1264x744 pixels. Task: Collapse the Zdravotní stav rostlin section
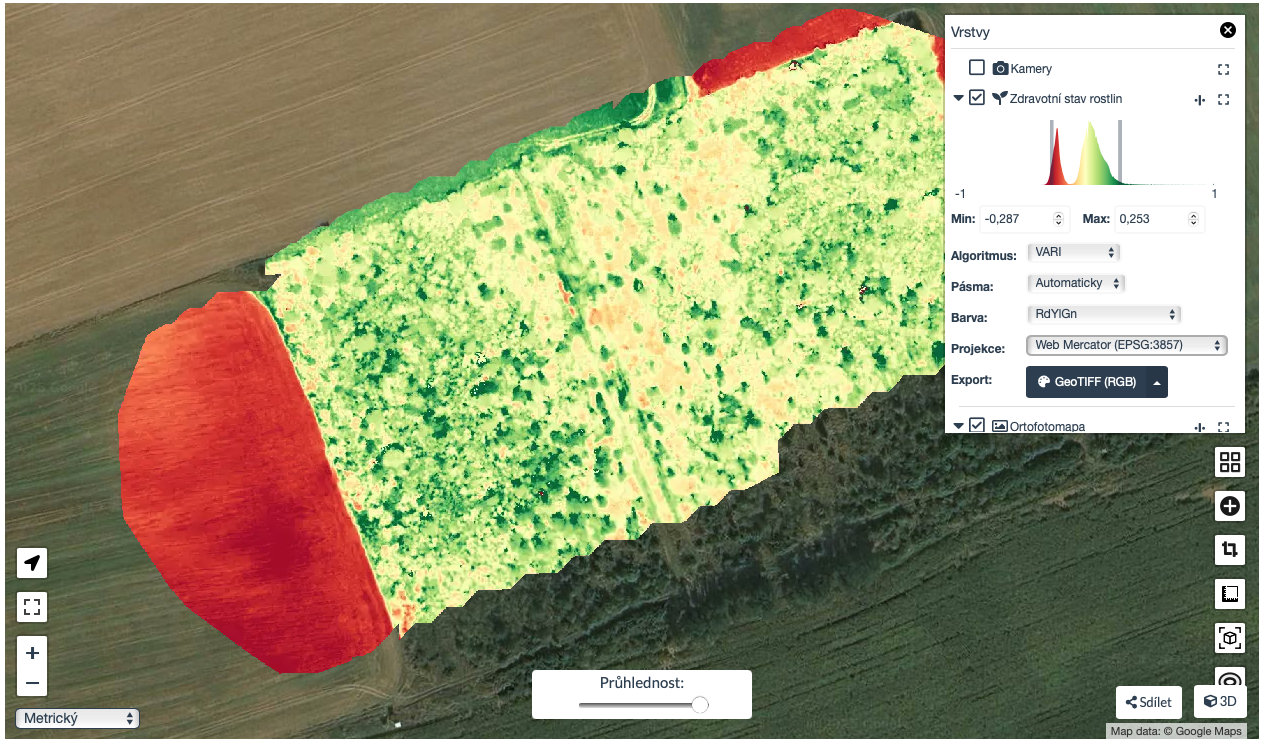[x=958, y=99]
